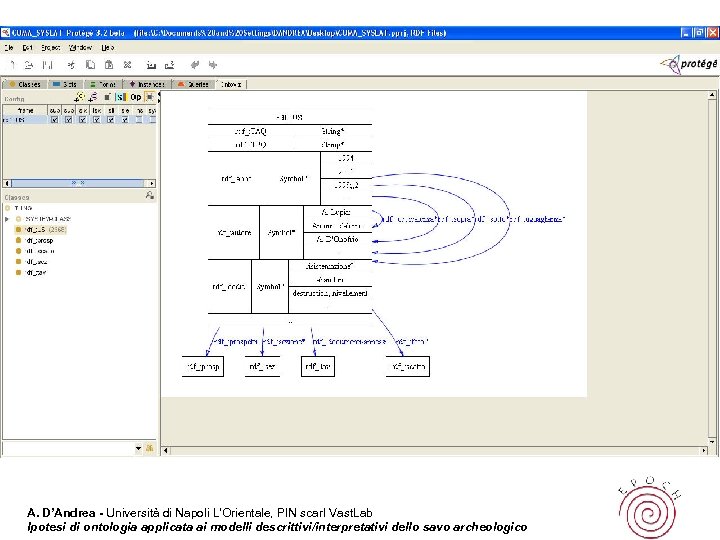Click the config table horizontal scrollbar
The image size is (720, 540).
tap(78, 183)
